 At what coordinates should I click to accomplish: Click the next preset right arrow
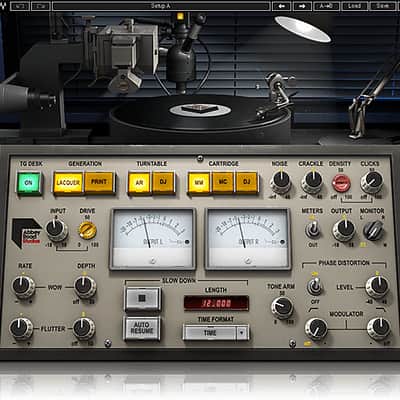(303, 6)
